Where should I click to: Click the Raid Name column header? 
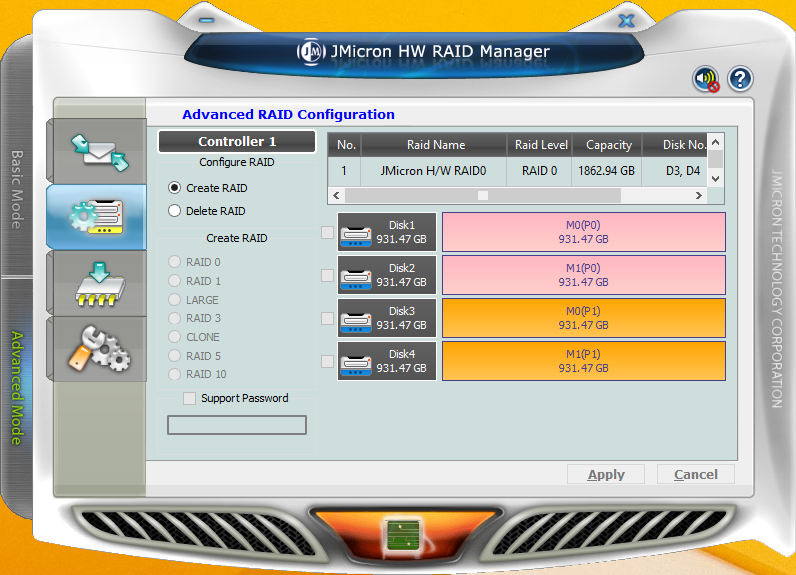pyautogui.click(x=435, y=145)
